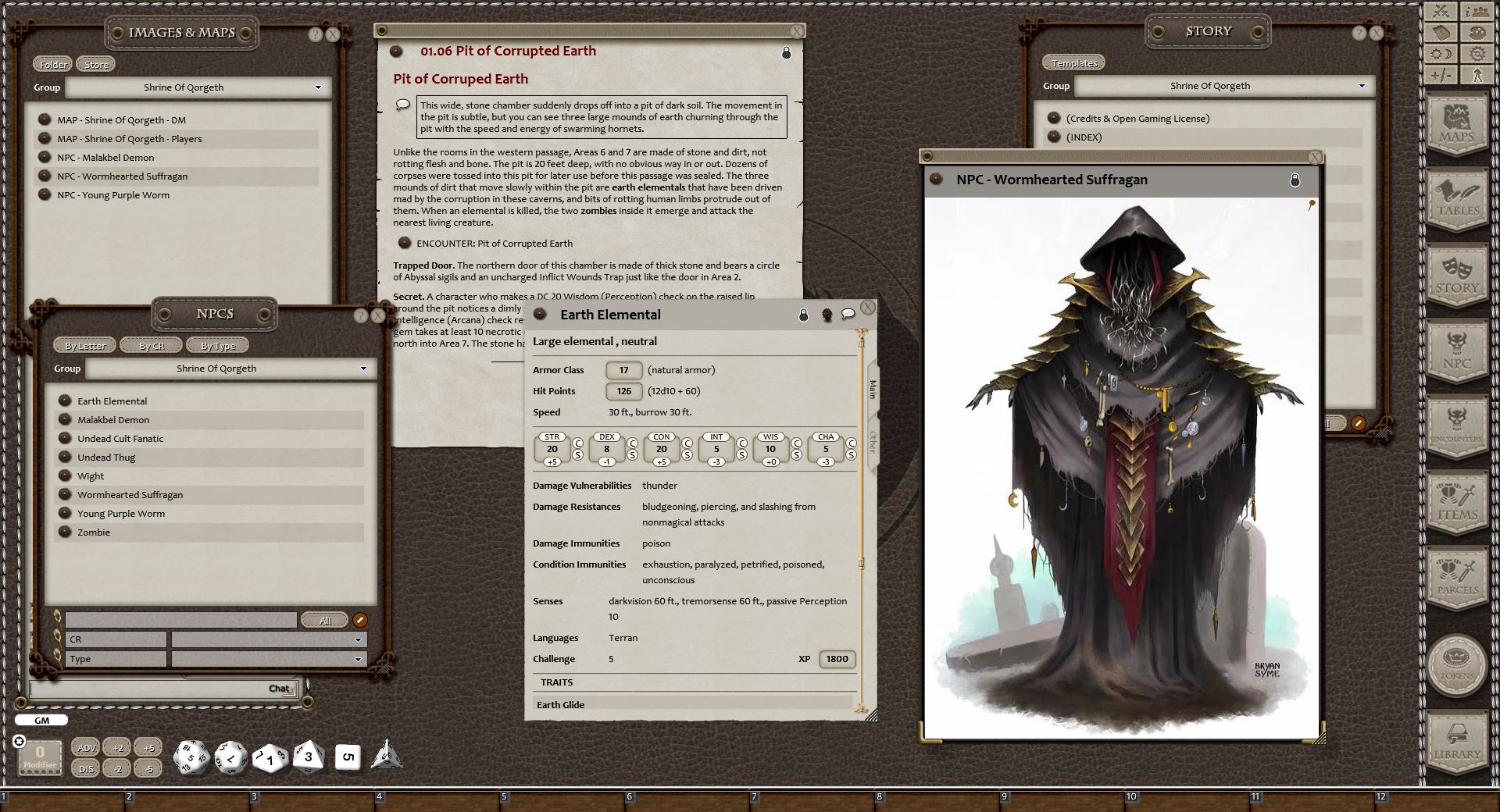The width and height of the screenshot is (1500, 812).
Task: Open the Store in Images & Maps
Action: pyautogui.click(x=95, y=63)
